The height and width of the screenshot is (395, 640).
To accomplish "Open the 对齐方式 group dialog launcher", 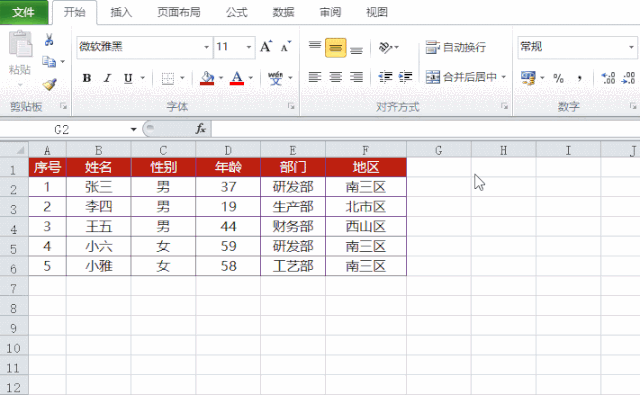I will tap(504, 106).
